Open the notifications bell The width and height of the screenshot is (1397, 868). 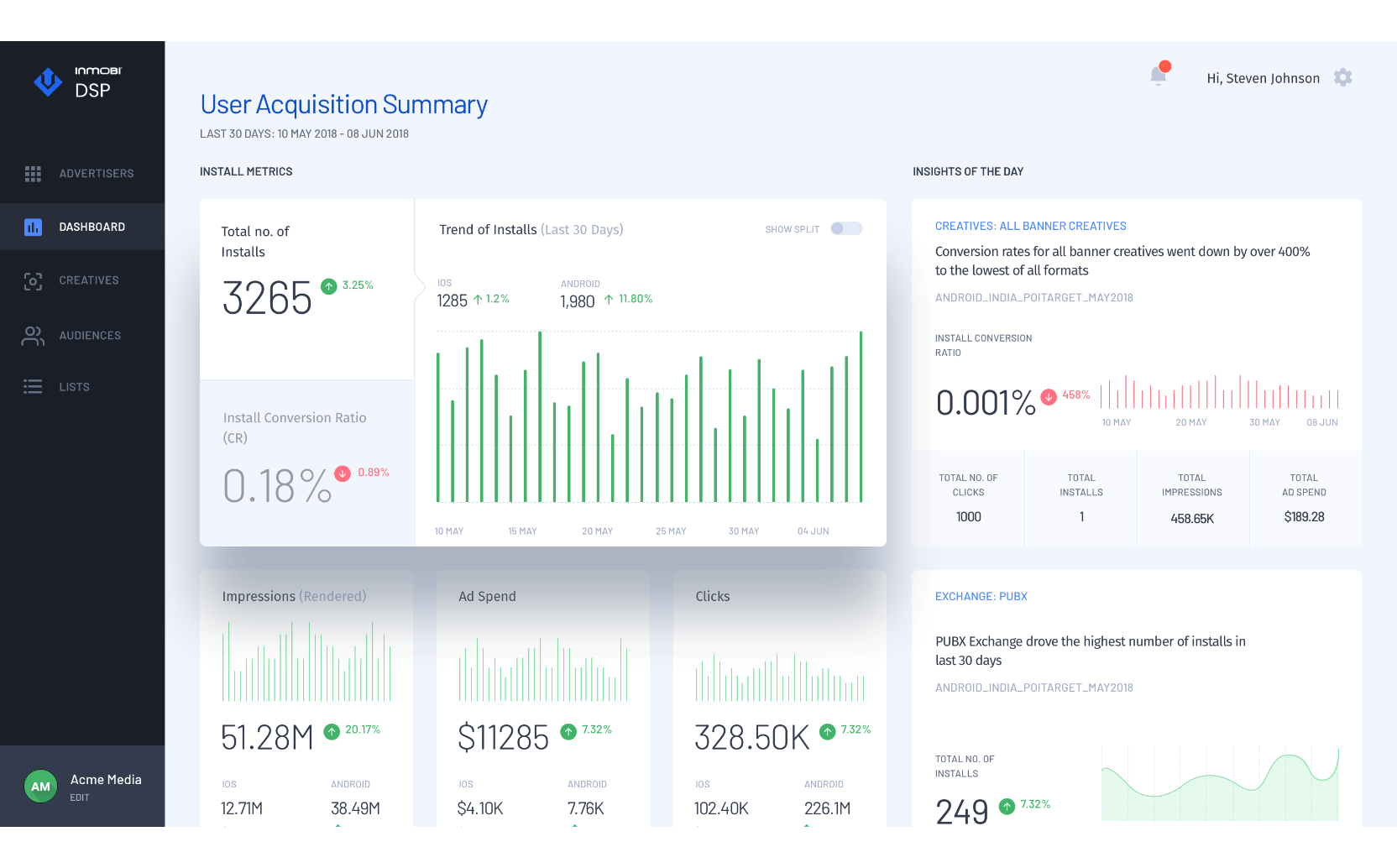1159,76
